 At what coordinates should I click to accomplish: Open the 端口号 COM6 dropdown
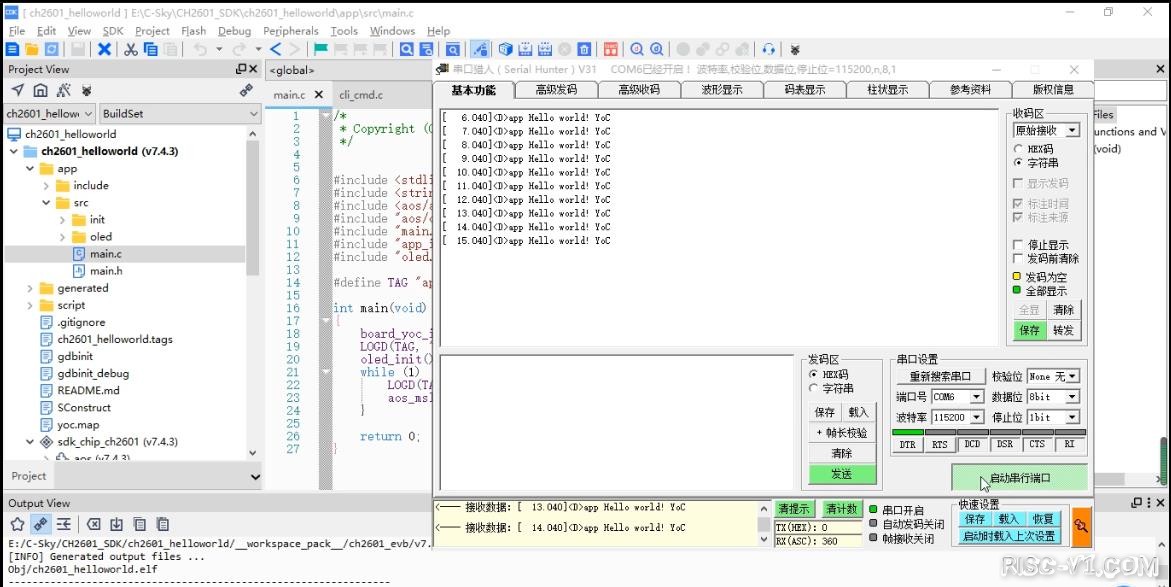coord(976,397)
